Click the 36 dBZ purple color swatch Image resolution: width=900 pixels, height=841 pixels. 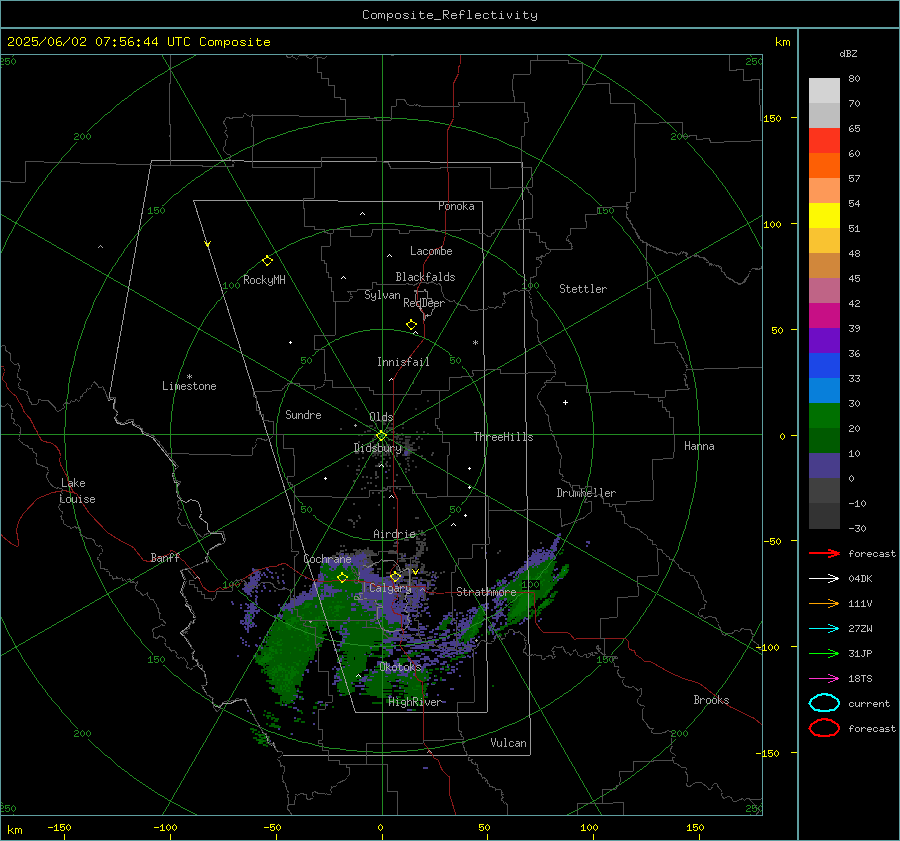click(x=824, y=340)
